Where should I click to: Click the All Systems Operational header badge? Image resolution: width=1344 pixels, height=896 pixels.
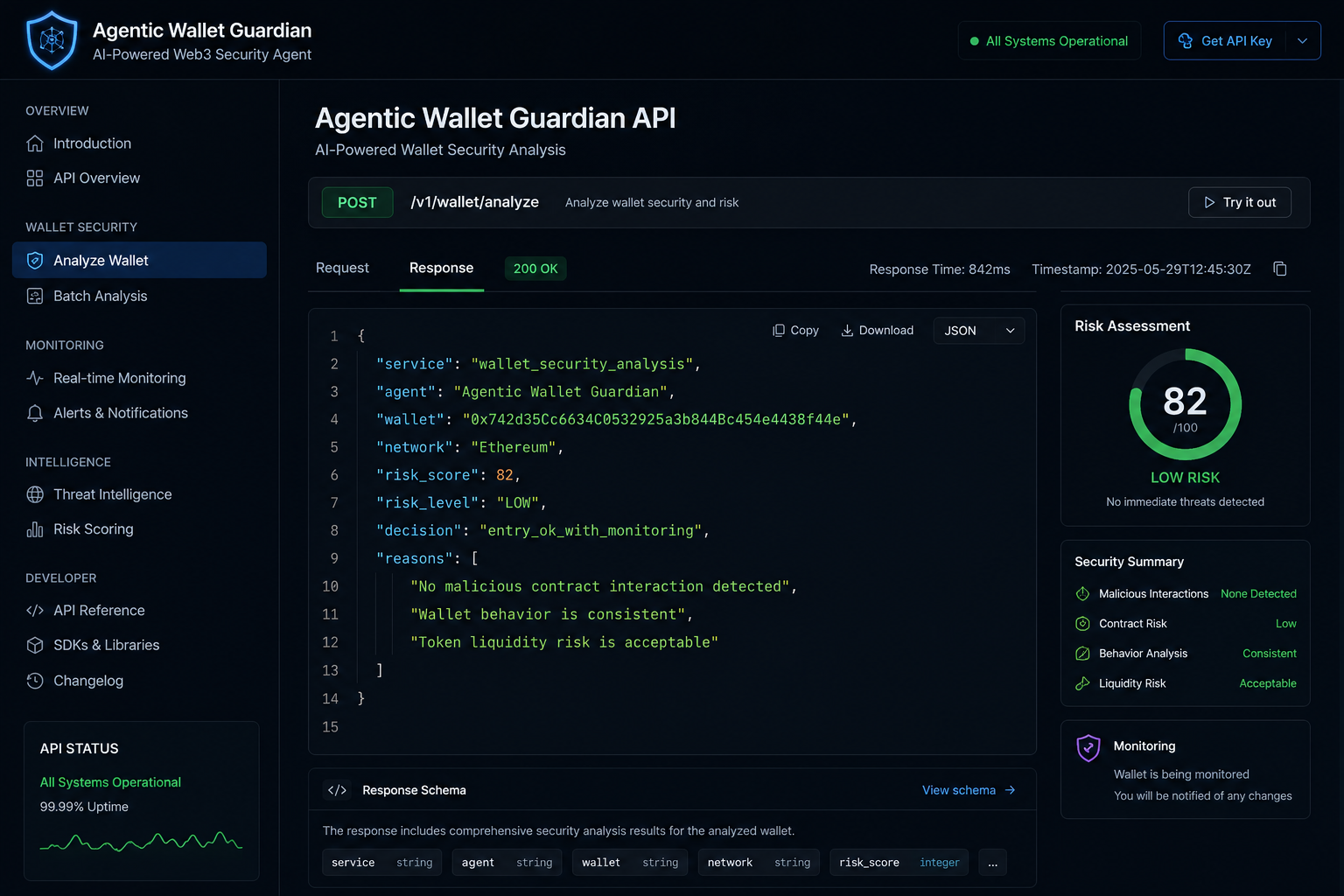(x=1049, y=41)
